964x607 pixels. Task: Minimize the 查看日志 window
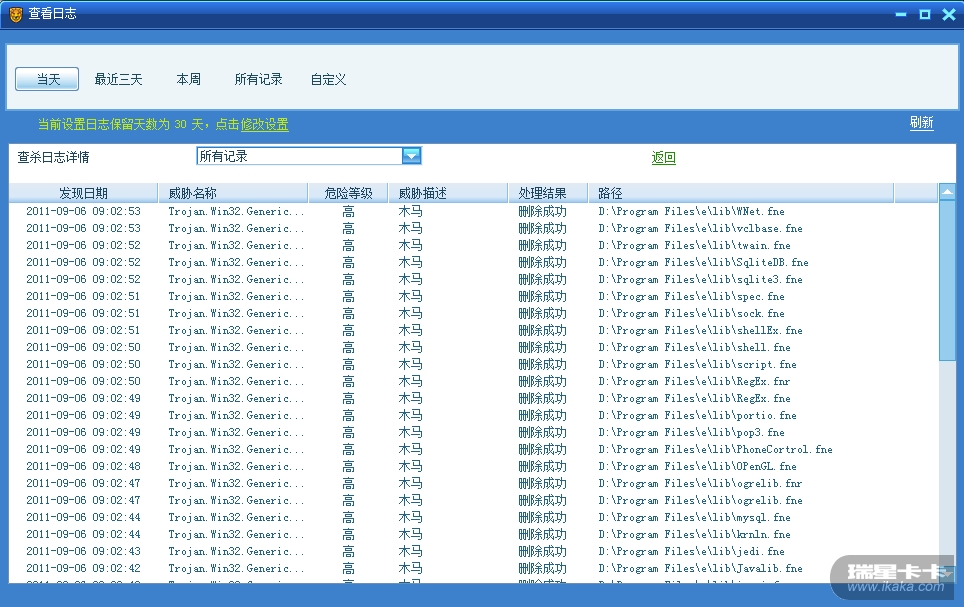(901, 14)
